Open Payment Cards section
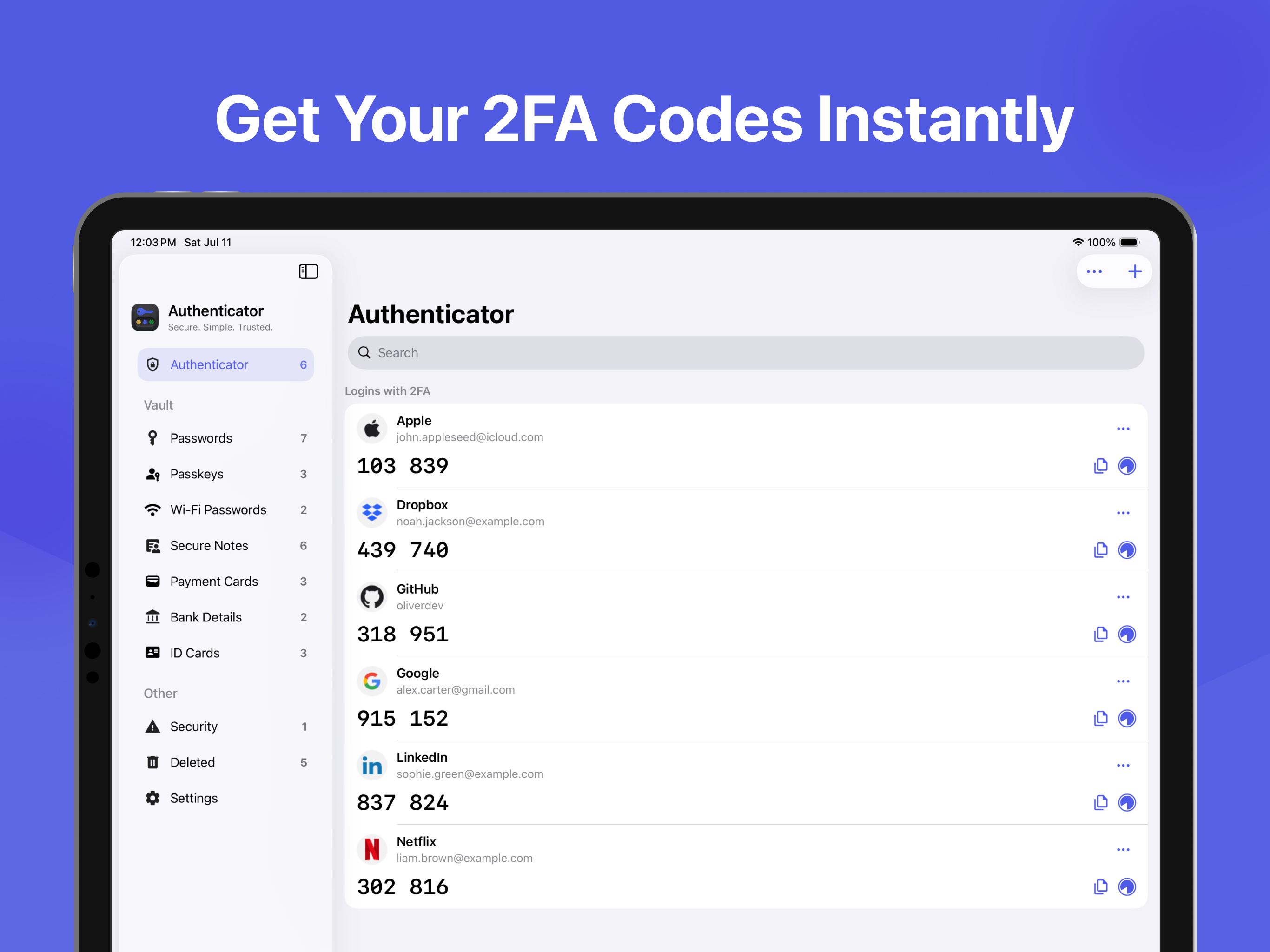This screenshot has height=952, width=1270. [x=225, y=582]
